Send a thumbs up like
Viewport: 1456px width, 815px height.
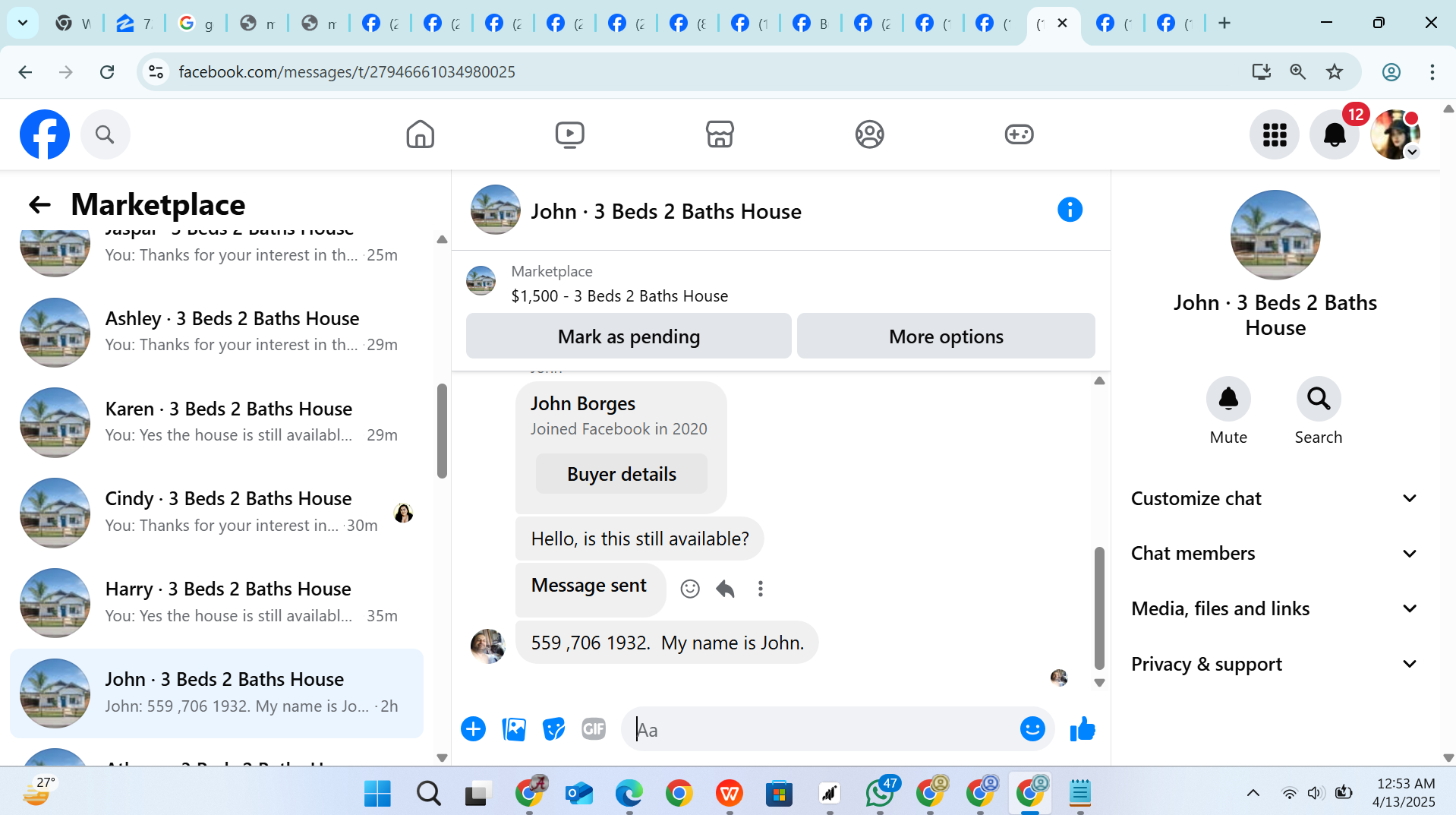pos(1083,729)
